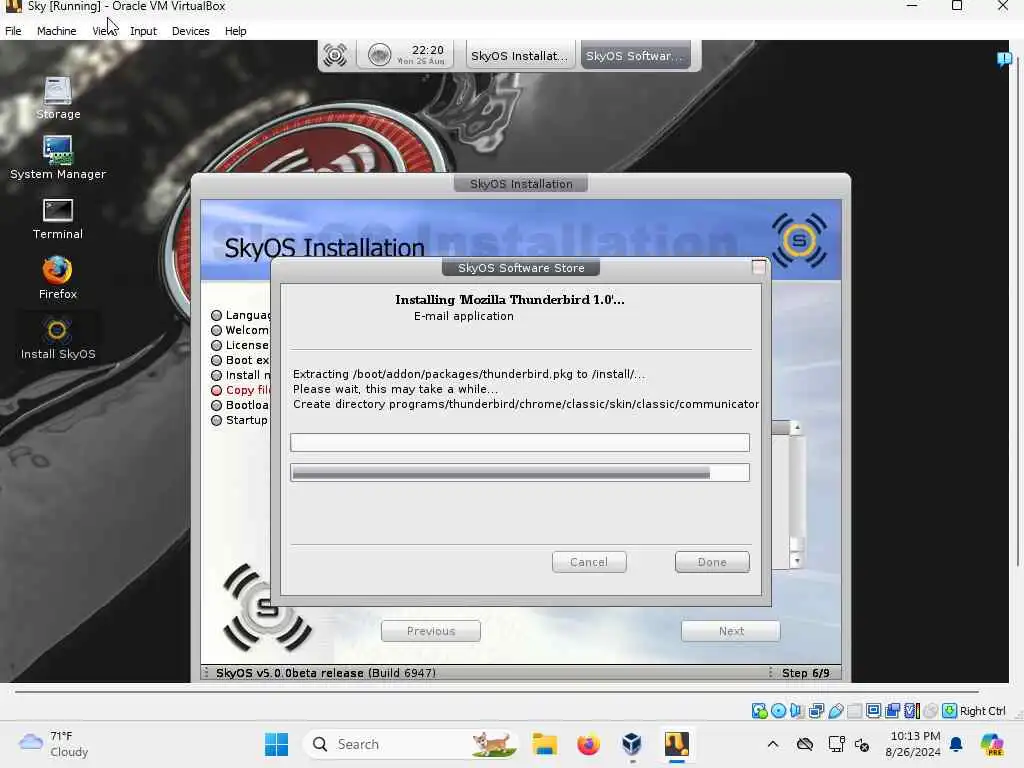The height and width of the screenshot is (768, 1024).
Task: Click the SkyOS main menu logo in the panel
Action: coord(335,56)
